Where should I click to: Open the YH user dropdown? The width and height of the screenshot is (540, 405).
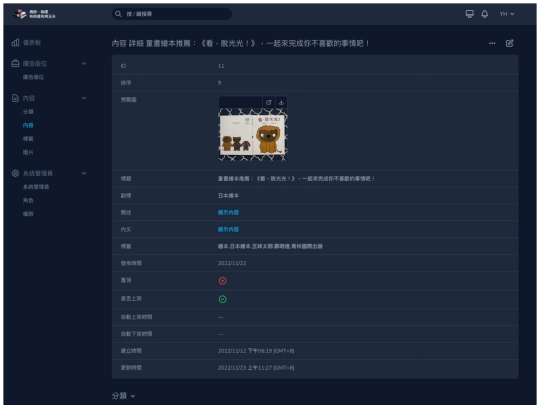pos(507,14)
